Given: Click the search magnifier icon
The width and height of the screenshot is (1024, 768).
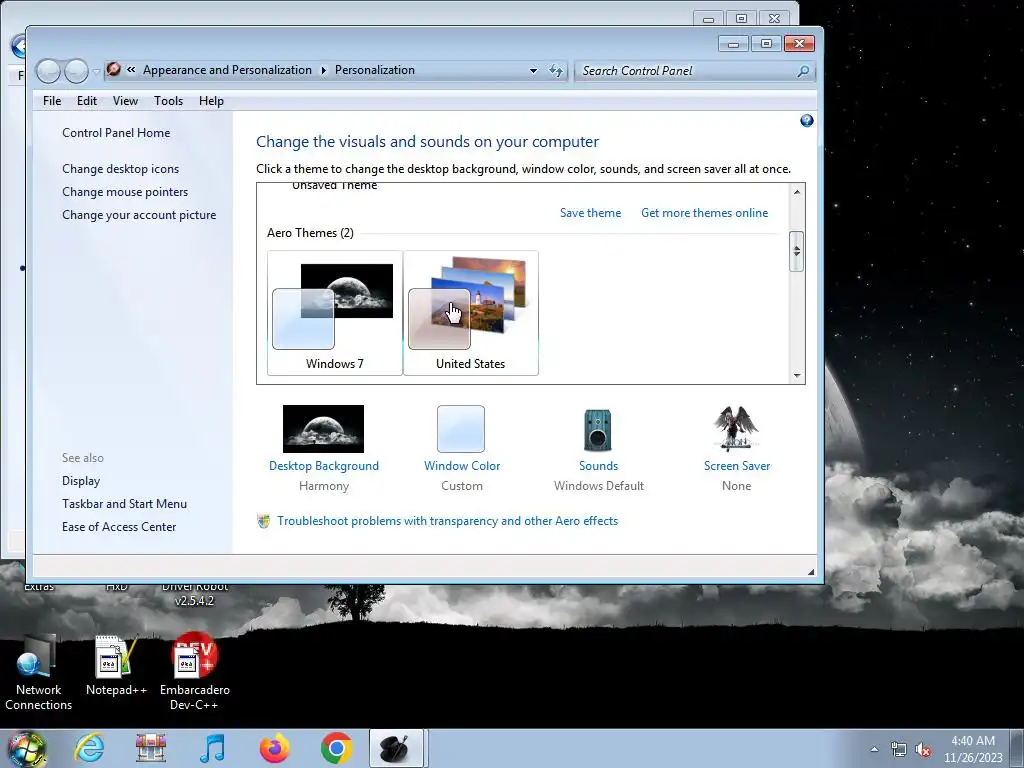Looking at the screenshot, I should [x=804, y=71].
